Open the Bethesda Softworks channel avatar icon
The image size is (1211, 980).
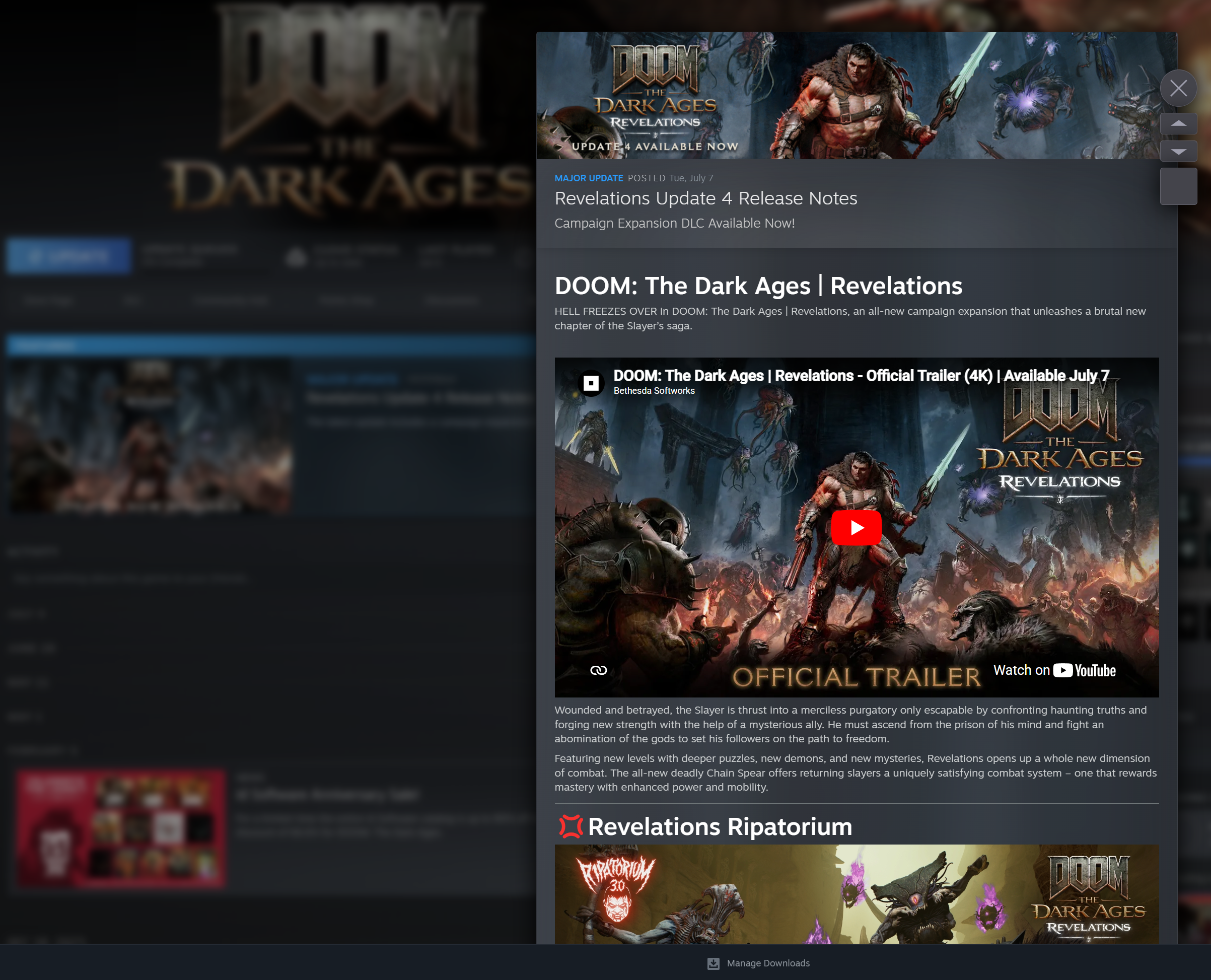coord(591,383)
